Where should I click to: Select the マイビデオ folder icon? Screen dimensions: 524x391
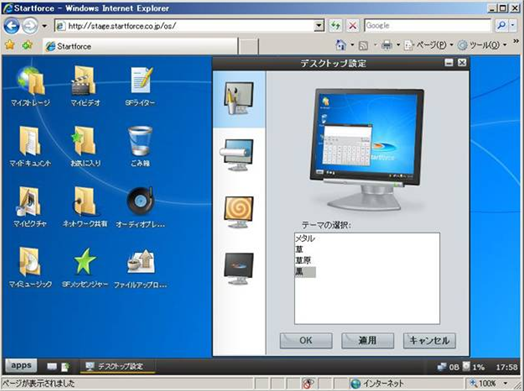click(x=84, y=81)
